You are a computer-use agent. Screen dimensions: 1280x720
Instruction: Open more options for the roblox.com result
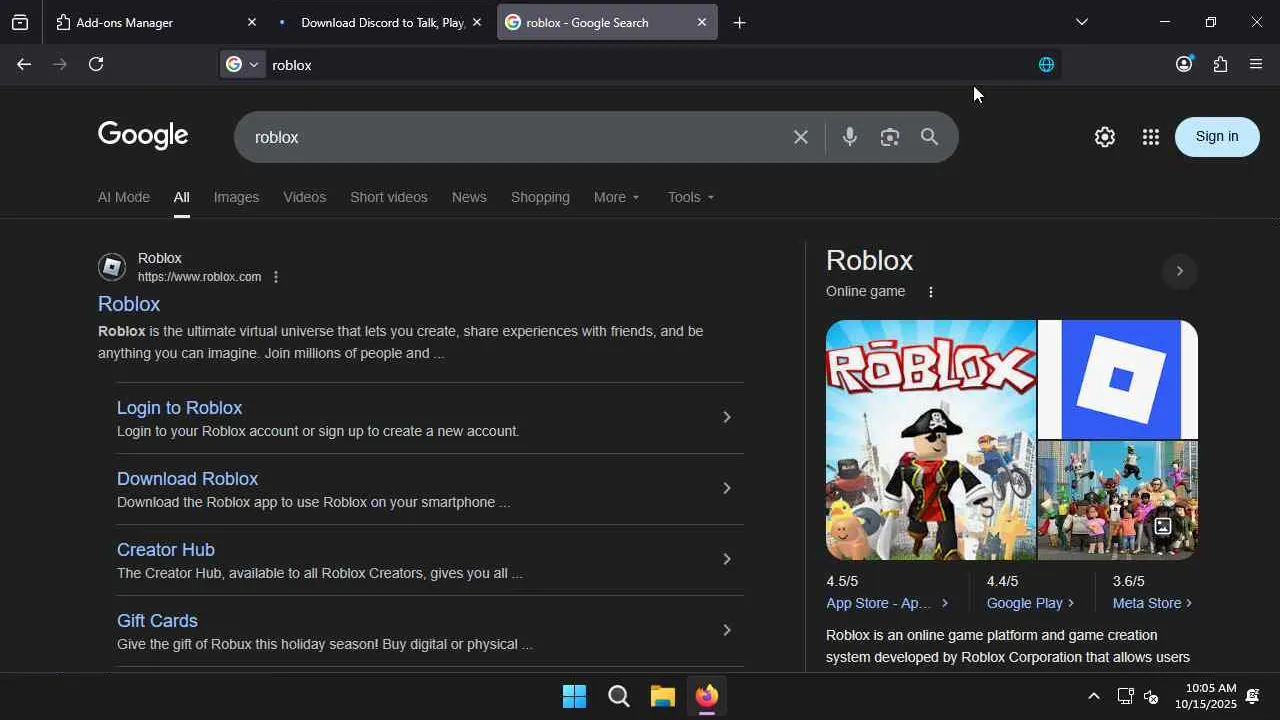(x=276, y=277)
